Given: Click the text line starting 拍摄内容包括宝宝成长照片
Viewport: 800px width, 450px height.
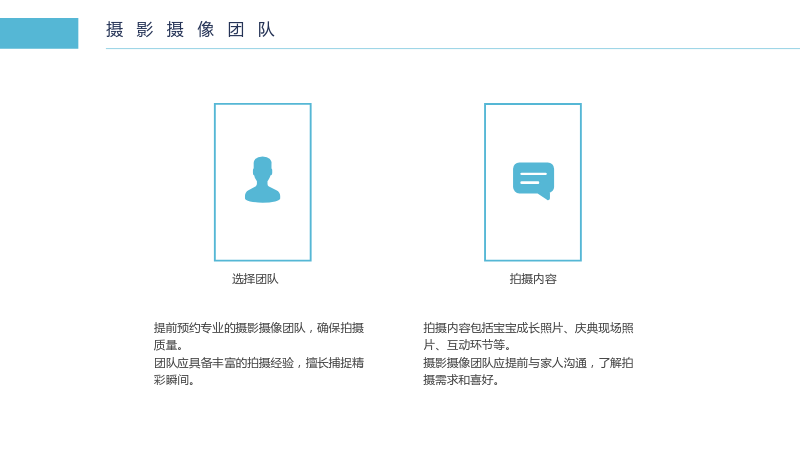Looking at the screenshot, I should click(x=528, y=328).
